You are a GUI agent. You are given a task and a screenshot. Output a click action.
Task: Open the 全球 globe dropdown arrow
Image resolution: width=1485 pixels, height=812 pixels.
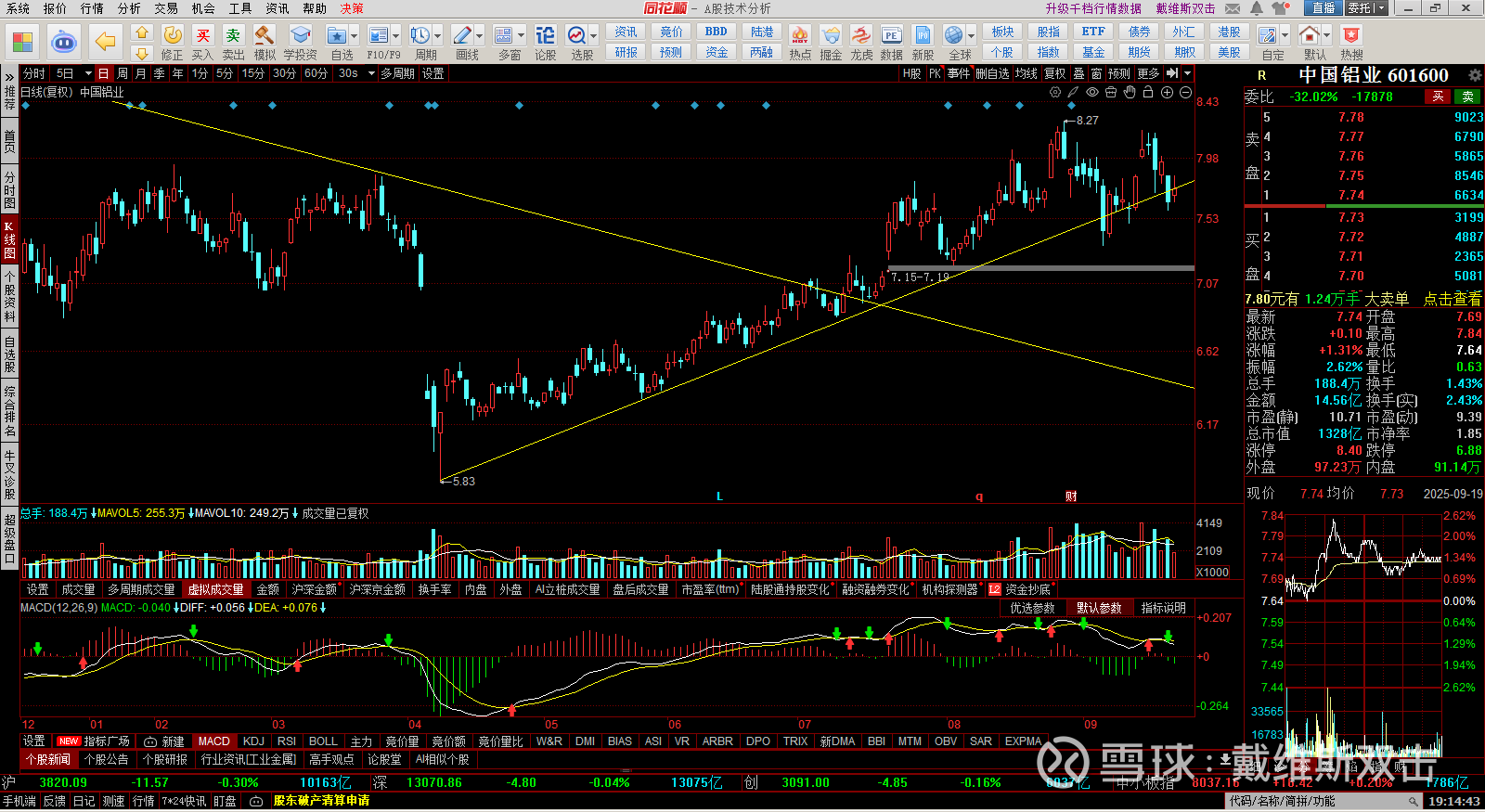coord(971,36)
